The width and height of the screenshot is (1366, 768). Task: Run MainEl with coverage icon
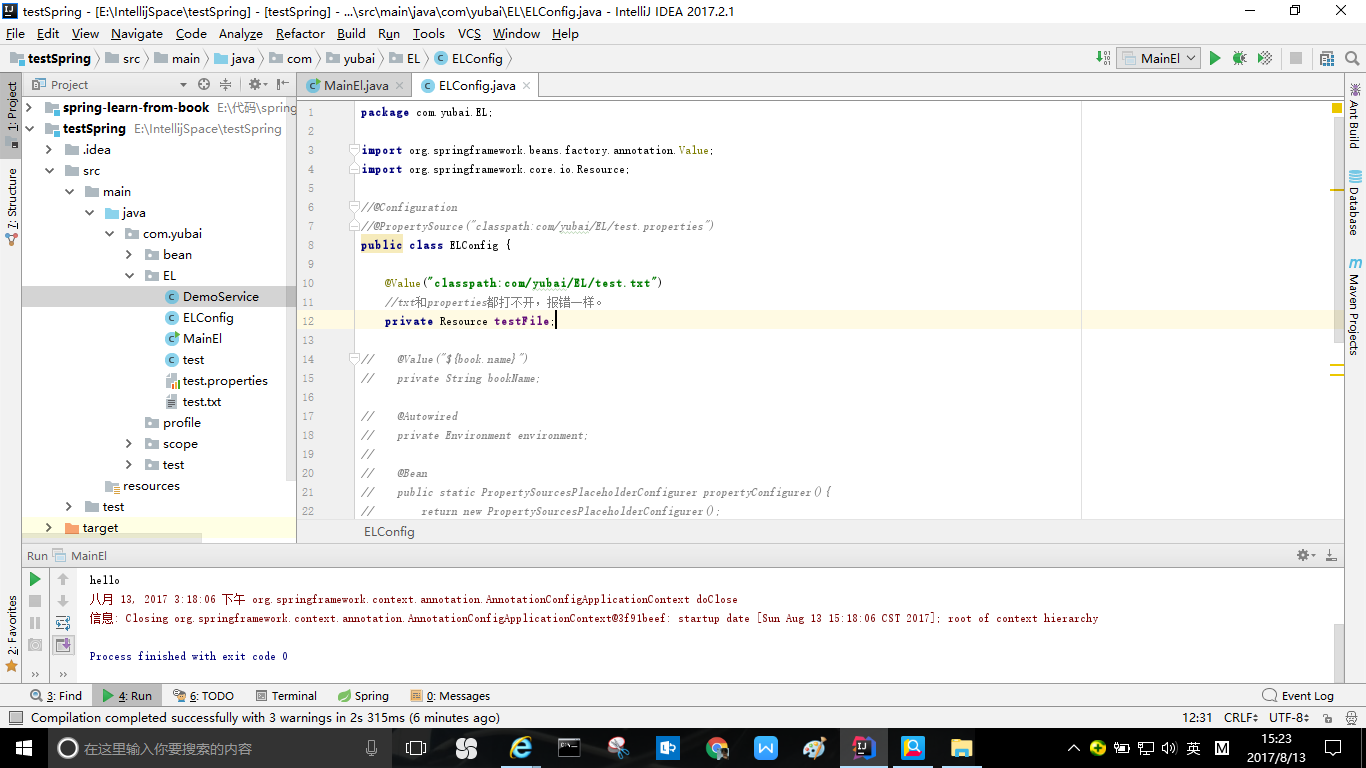pos(1265,59)
